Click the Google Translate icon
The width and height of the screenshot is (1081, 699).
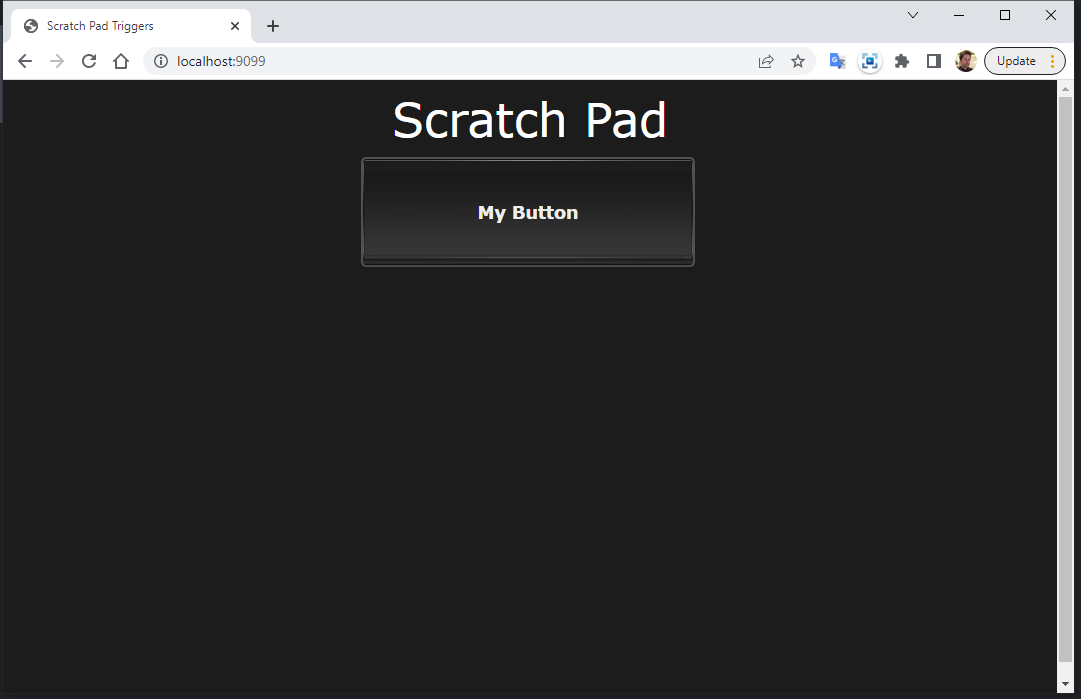[x=837, y=61]
